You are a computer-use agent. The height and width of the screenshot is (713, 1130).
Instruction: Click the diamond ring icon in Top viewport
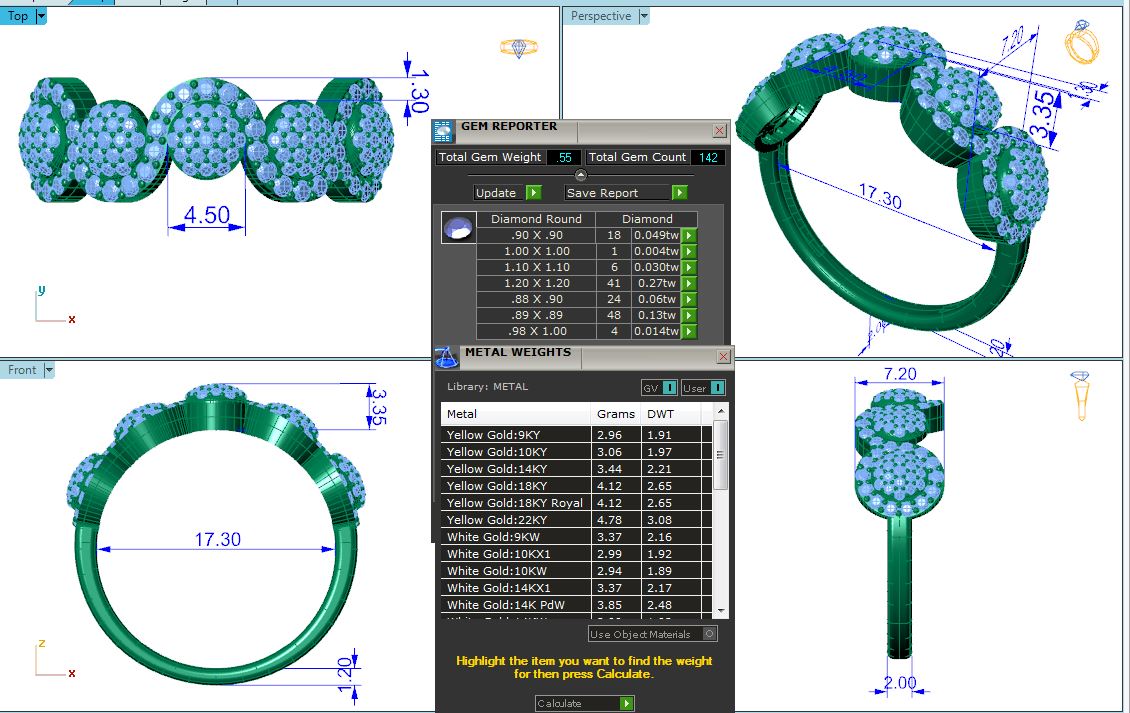tap(519, 48)
